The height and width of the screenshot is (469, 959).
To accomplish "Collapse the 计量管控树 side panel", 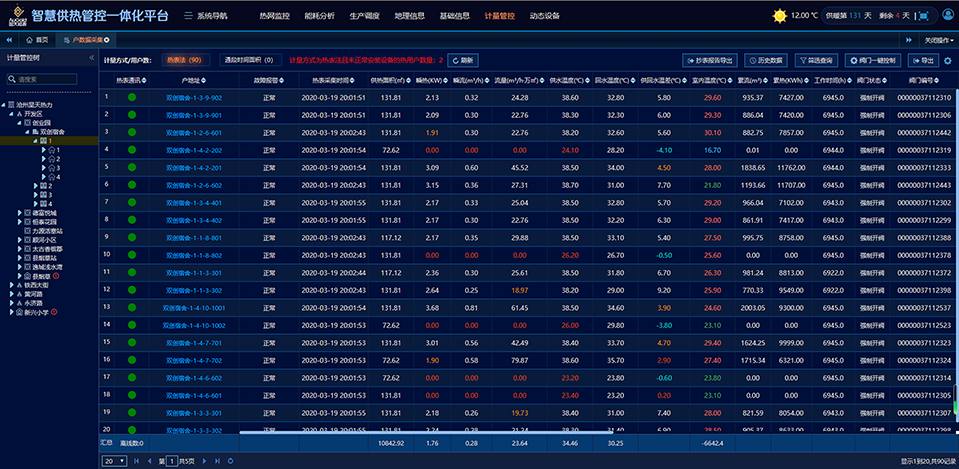I will point(91,59).
